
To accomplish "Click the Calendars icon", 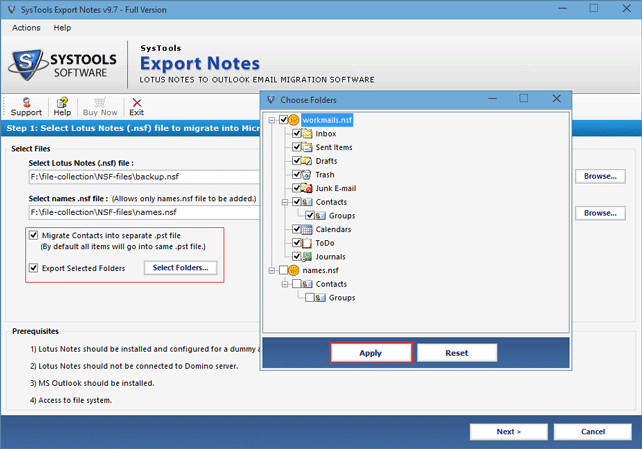I will tap(307, 229).
